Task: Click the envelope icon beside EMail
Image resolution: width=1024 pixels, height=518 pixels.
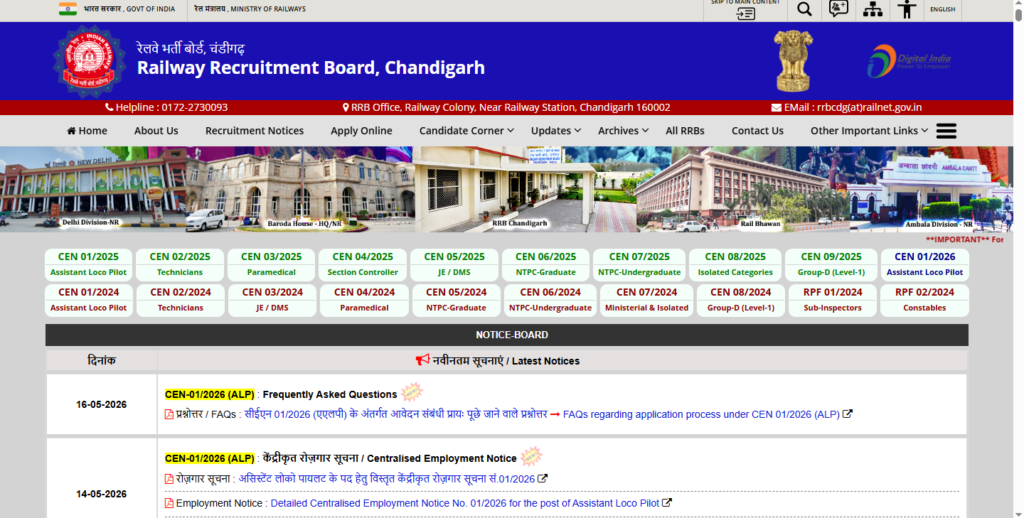Action: coord(776,107)
